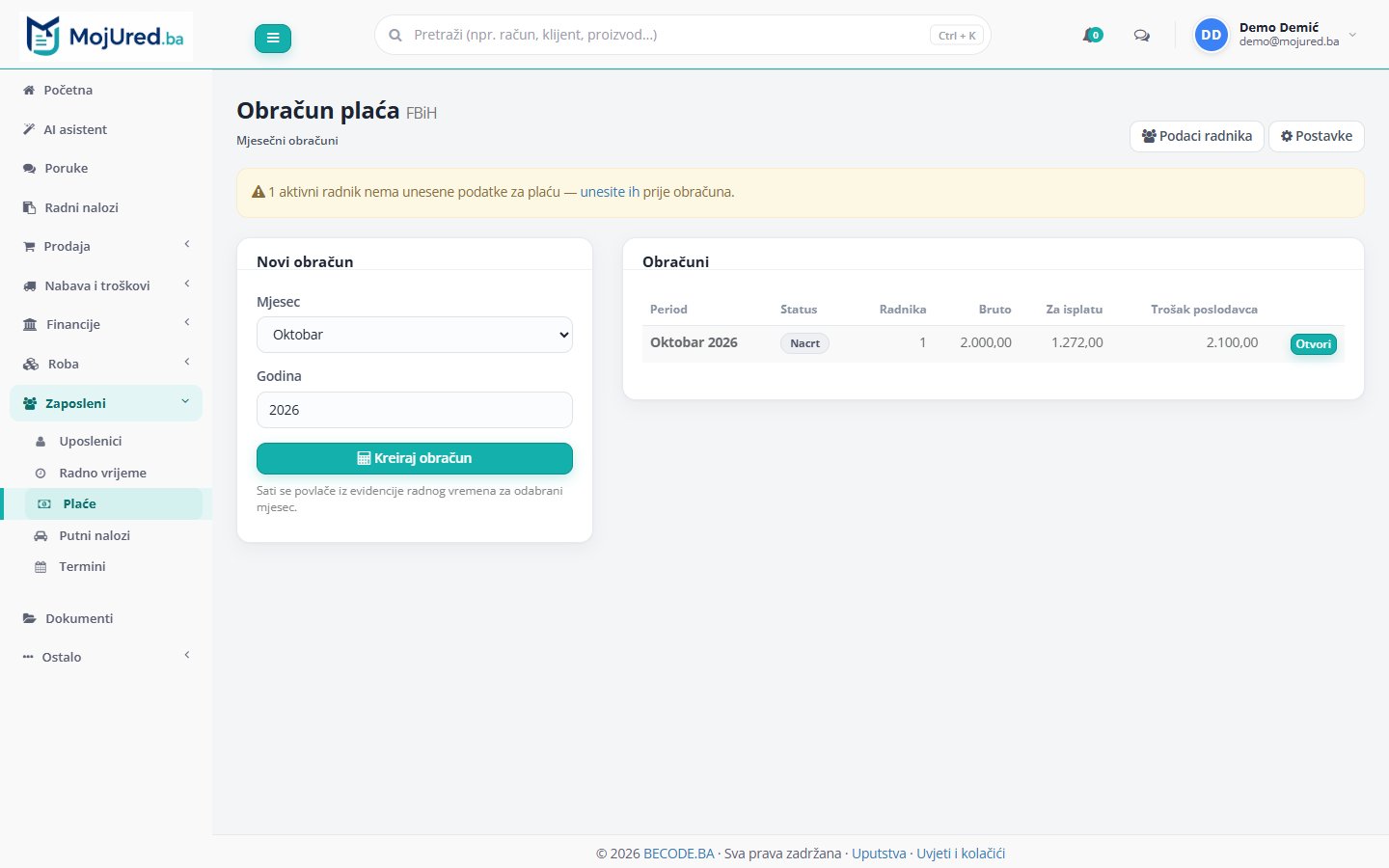Click the Prodaja cart icon
This screenshot has width=1389, height=868.
pyautogui.click(x=29, y=246)
